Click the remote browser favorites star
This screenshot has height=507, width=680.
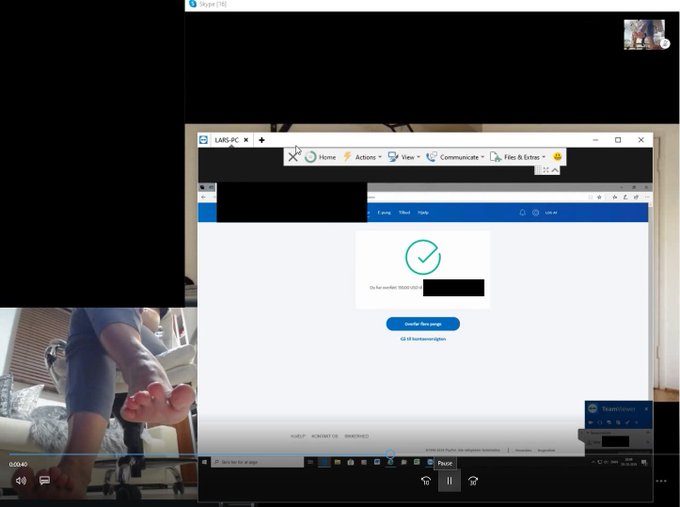tap(599, 197)
